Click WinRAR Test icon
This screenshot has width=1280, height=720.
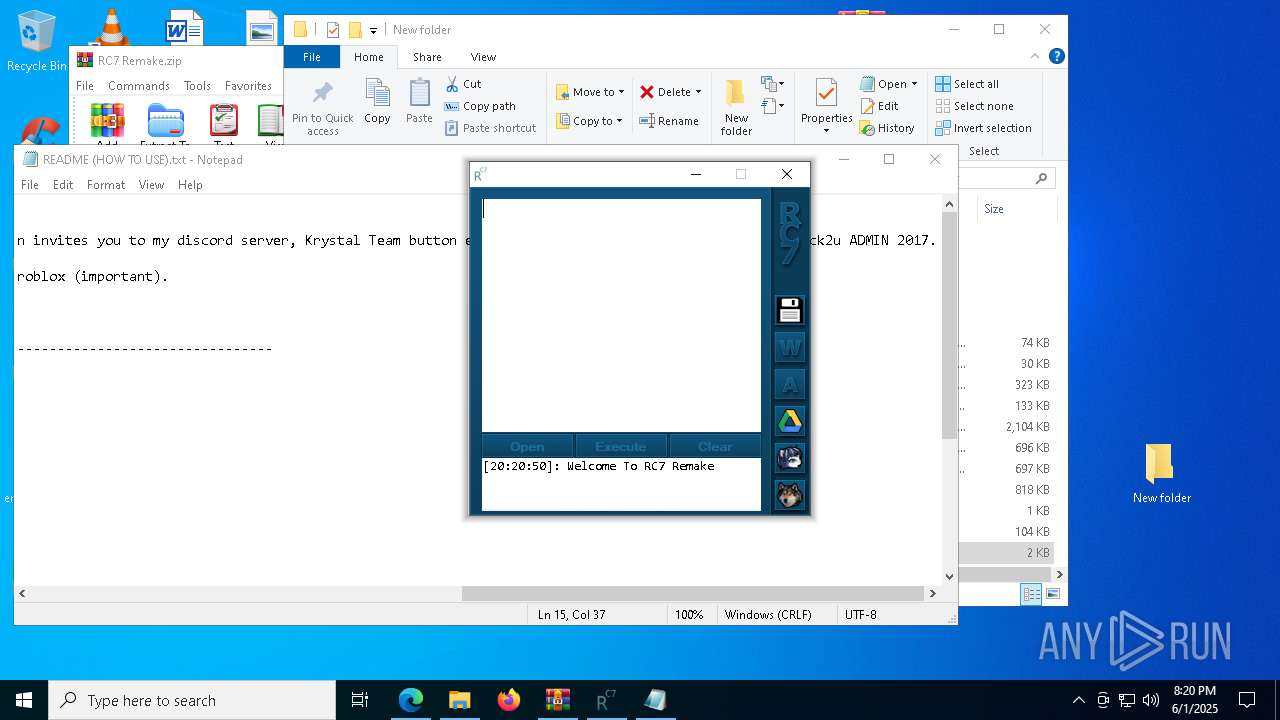tap(223, 124)
